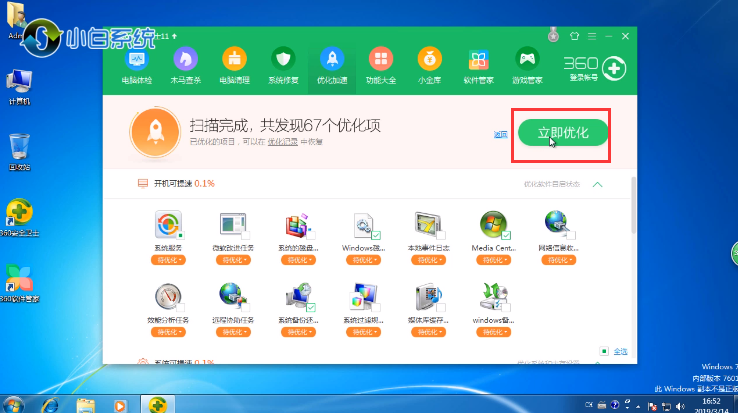
Task: Open 待优化 dropdown under 媒体库缓存
Action: click(x=428, y=332)
